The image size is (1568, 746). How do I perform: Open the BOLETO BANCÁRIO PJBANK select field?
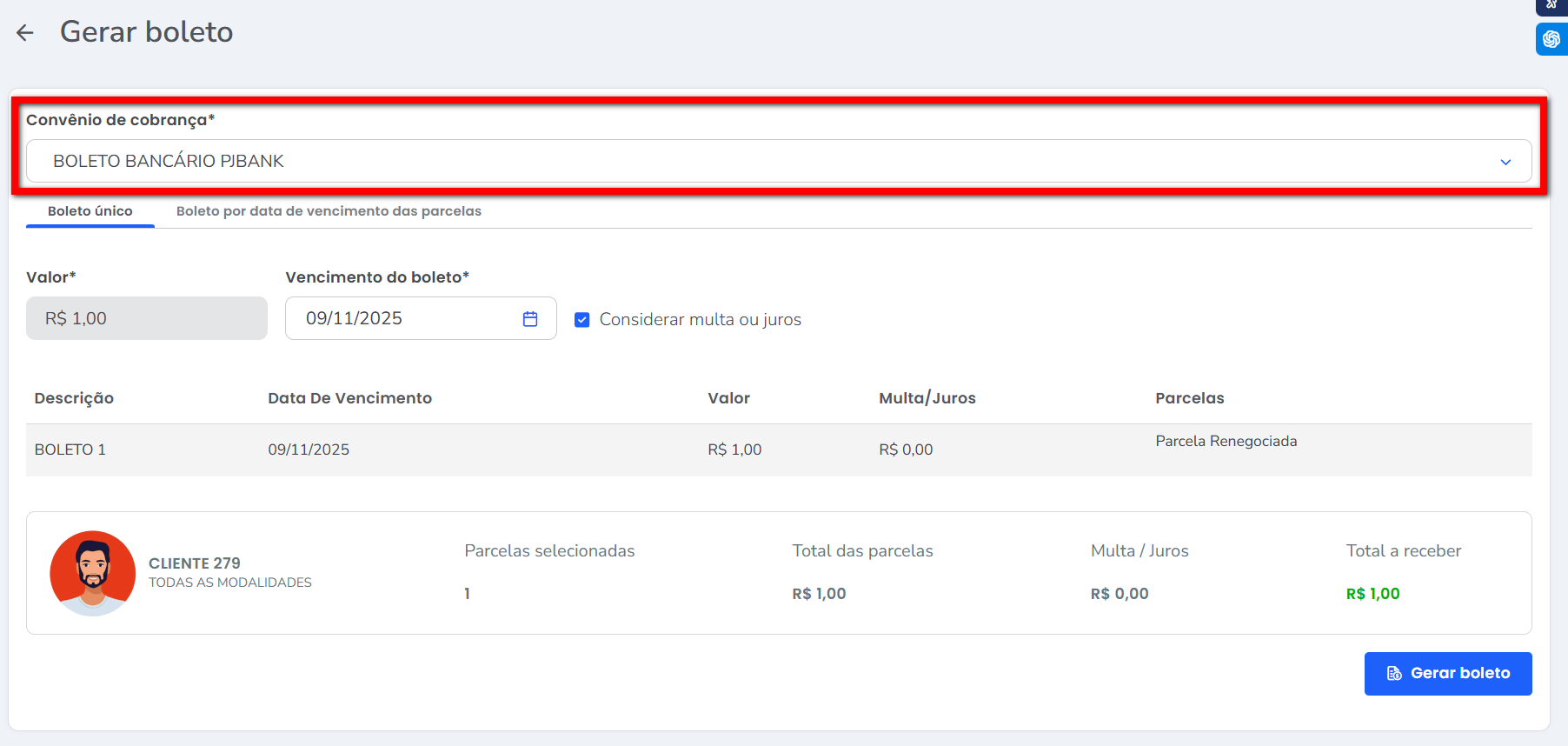point(765,162)
